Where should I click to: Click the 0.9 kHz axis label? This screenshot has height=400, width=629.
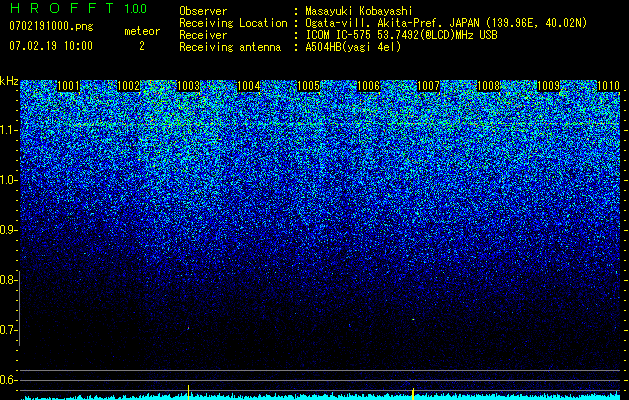click(x=7, y=230)
